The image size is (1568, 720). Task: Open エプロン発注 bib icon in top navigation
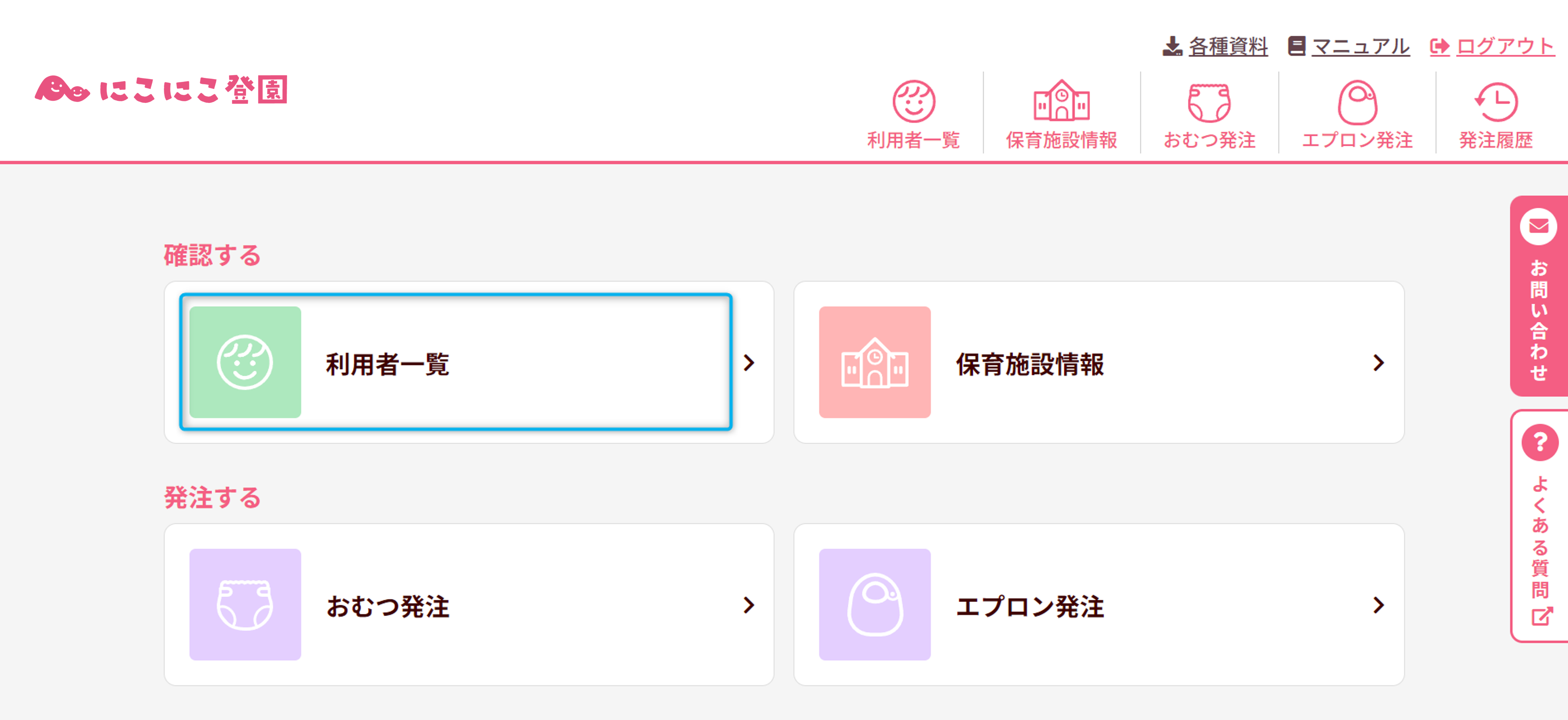click(1357, 102)
